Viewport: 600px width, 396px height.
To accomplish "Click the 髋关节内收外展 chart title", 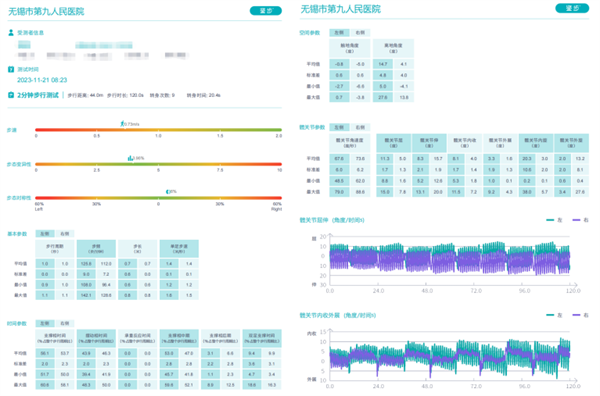I will click(338, 315).
